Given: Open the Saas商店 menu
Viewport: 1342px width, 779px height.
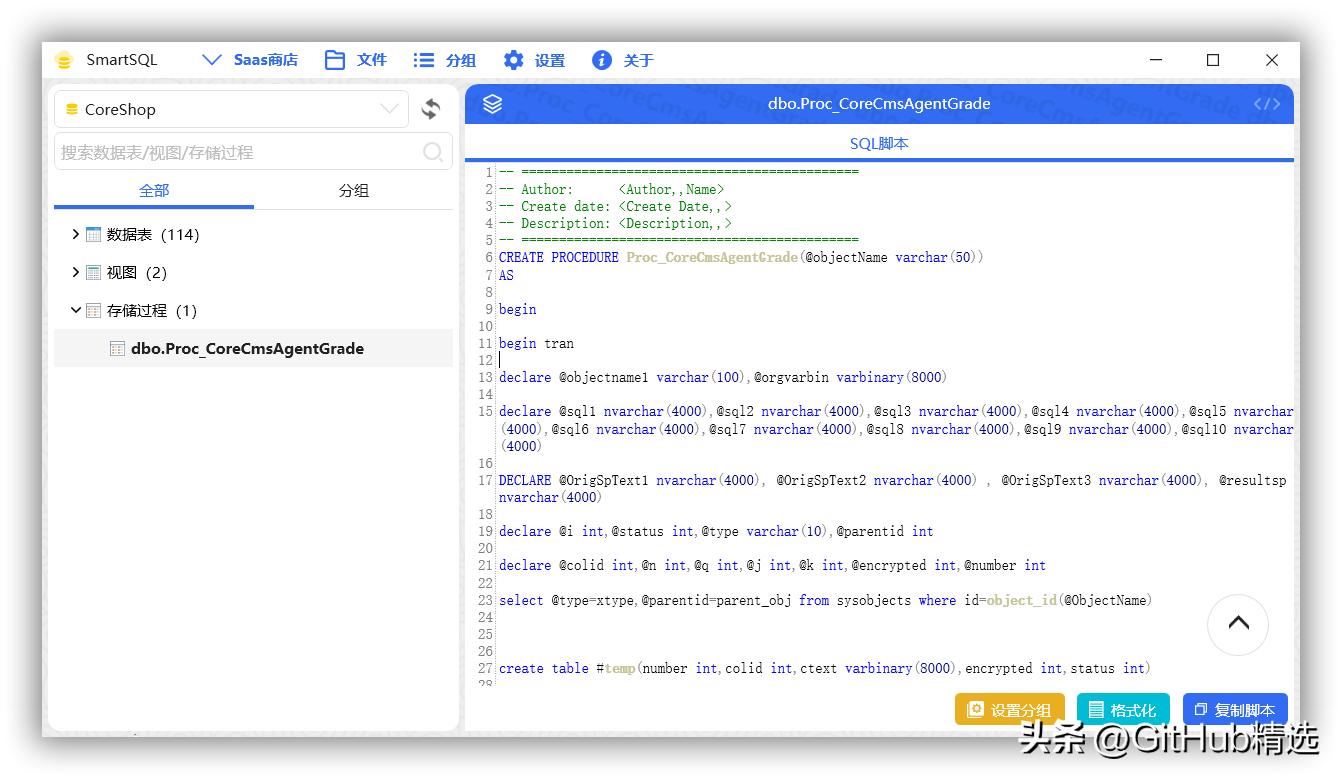Looking at the screenshot, I should (250, 60).
